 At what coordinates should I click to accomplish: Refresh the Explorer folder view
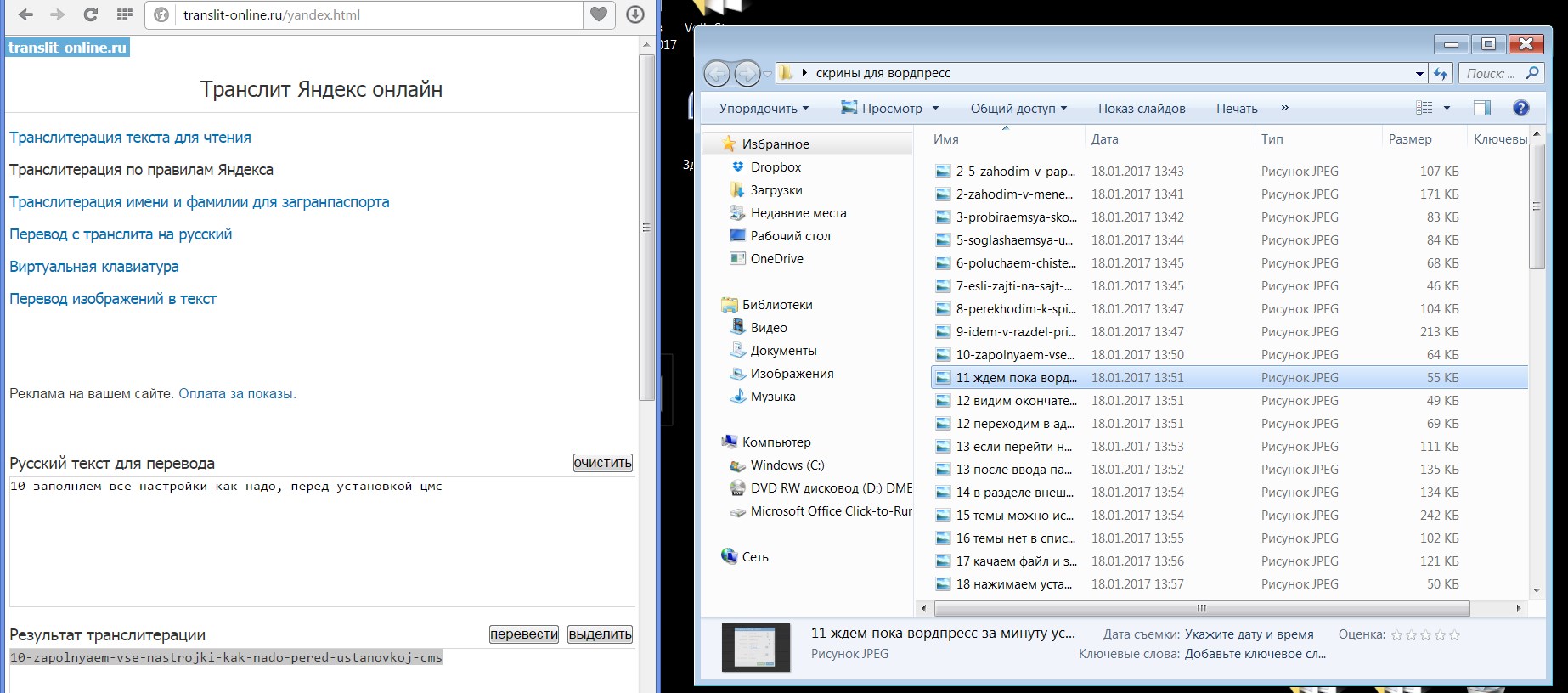coord(1440,74)
